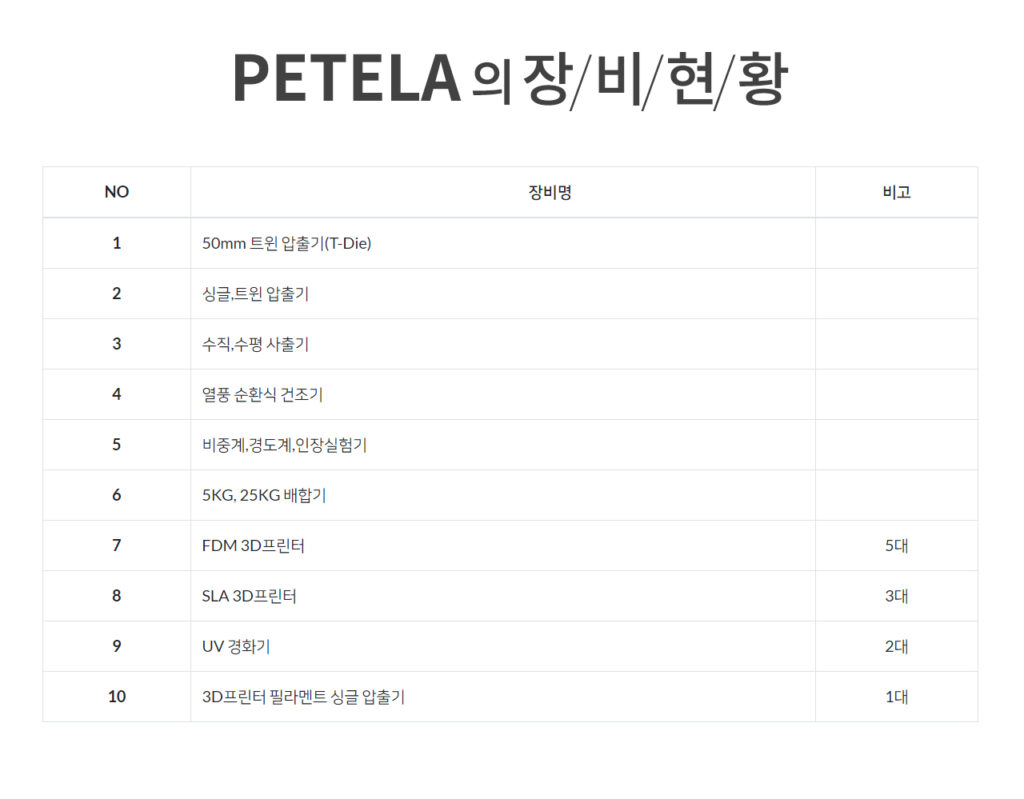The width and height of the screenshot is (1024, 799).
Task: Click the 5KG, 25KG 배합기 entry
Action: point(264,495)
